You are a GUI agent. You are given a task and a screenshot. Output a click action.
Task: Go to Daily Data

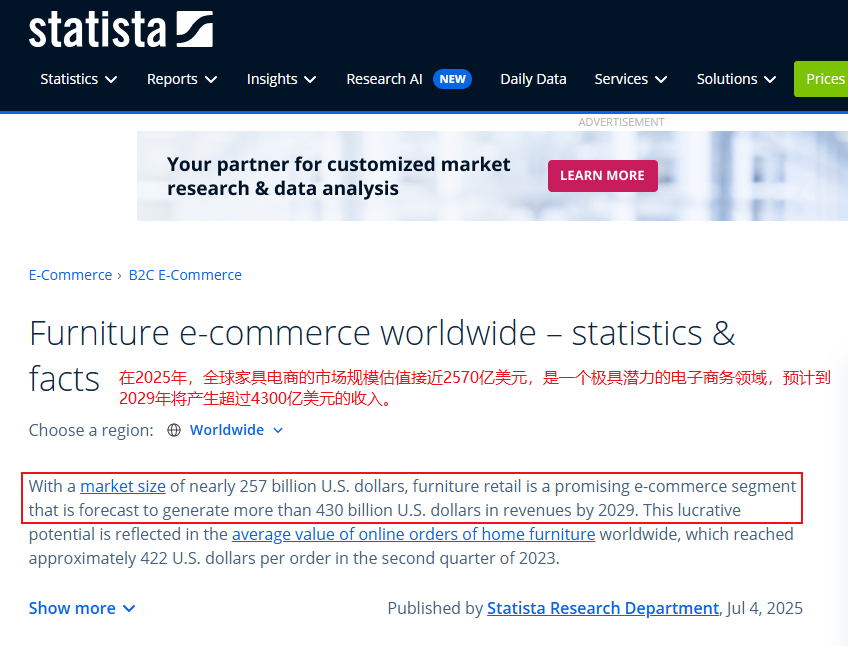pos(533,79)
